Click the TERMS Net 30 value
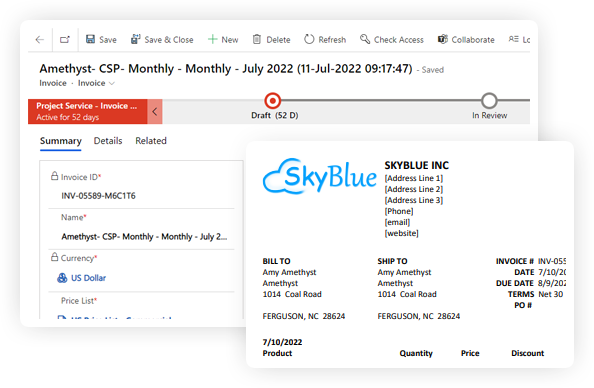Image resolution: width=594 pixels, height=388 pixels. pyautogui.click(x=551, y=294)
